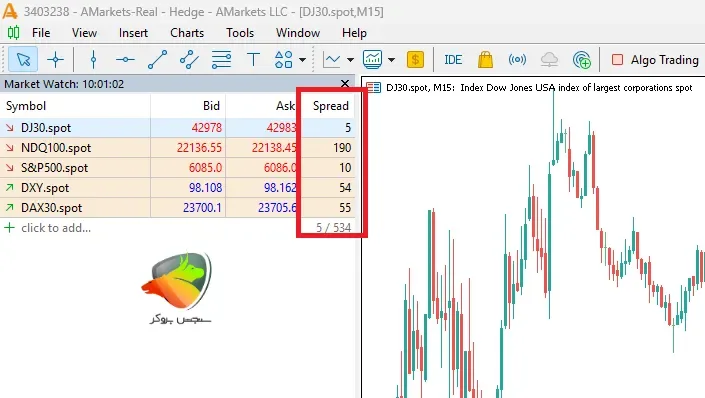The width and height of the screenshot is (705, 398).
Task: Click the Bid column header
Action: [188, 106]
